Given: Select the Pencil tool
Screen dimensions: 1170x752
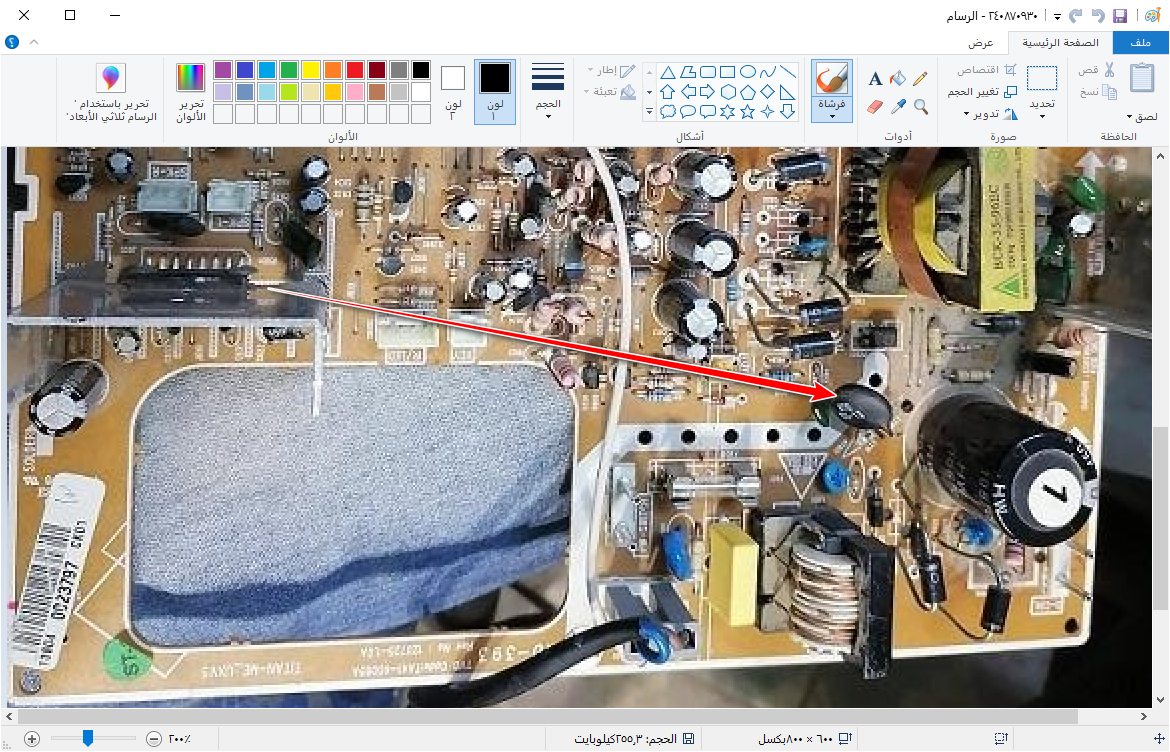Looking at the screenshot, I should tap(920, 78).
